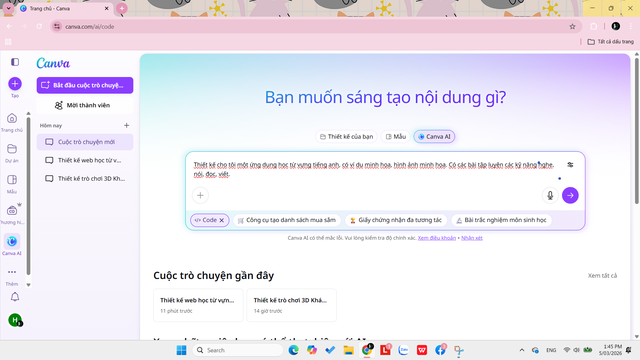Open recent card Thiết kế web học từ vựn...

[x=198, y=305]
